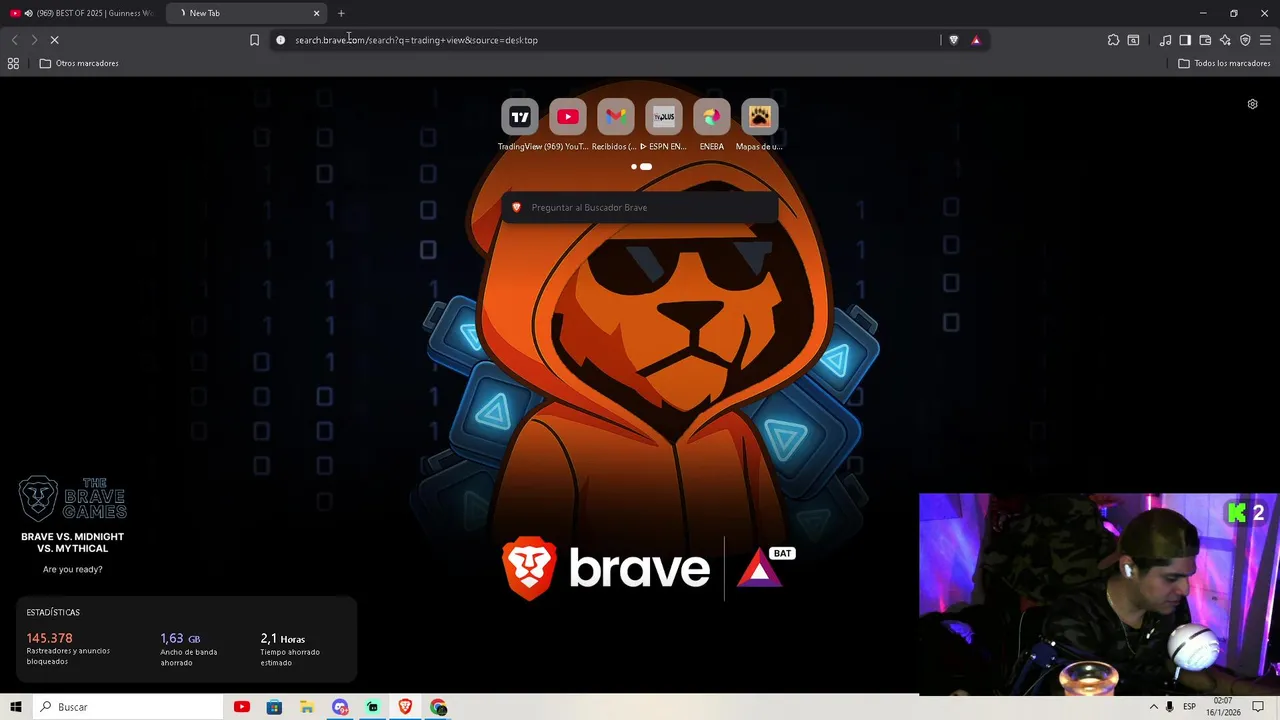Image resolution: width=1280 pixels, height=720 pixels.
Task: Open the Gmail Recibidos shortcut tile
Action: [x=616, y=117]
